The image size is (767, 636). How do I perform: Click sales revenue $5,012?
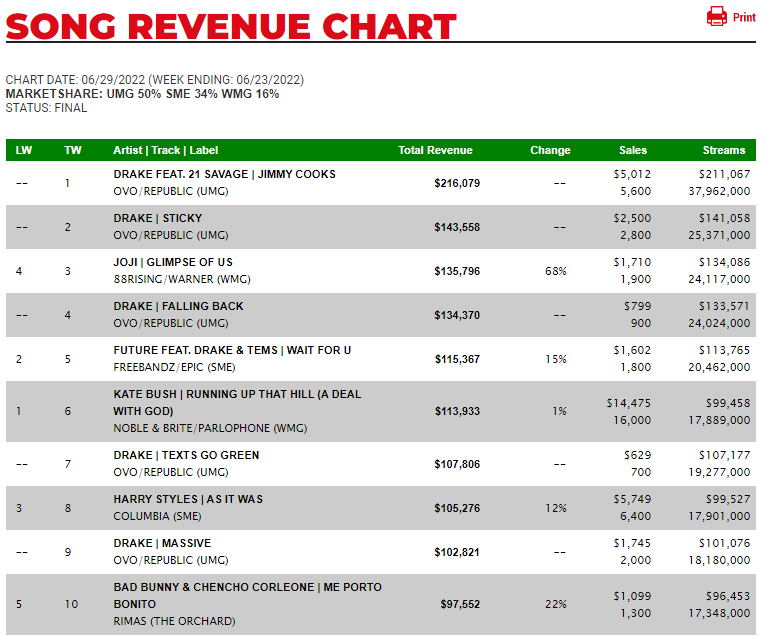(632, 174)
